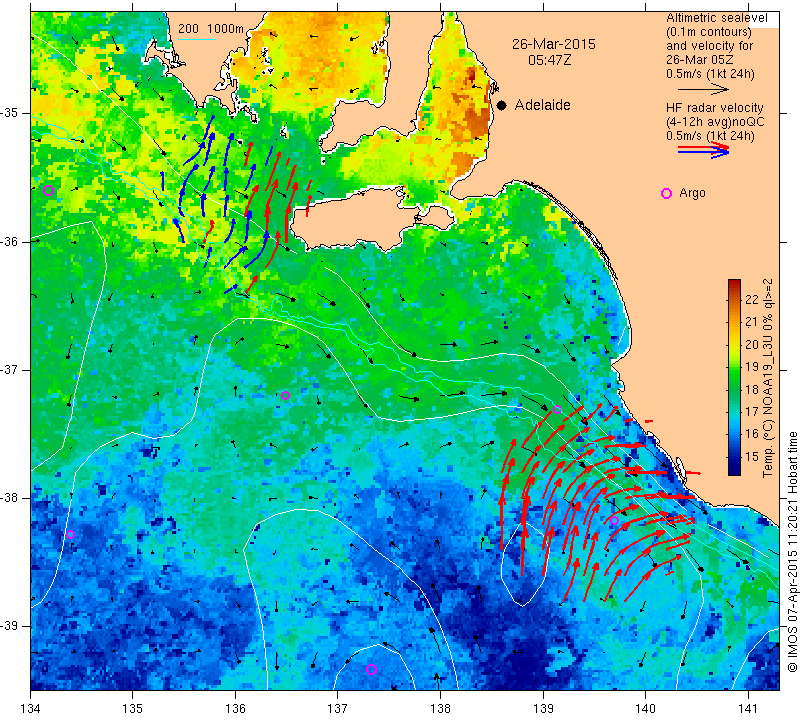Click the magenta Argo legend circle
The width and height of the screenshot is (800, 720).
(x=666, y=193)
